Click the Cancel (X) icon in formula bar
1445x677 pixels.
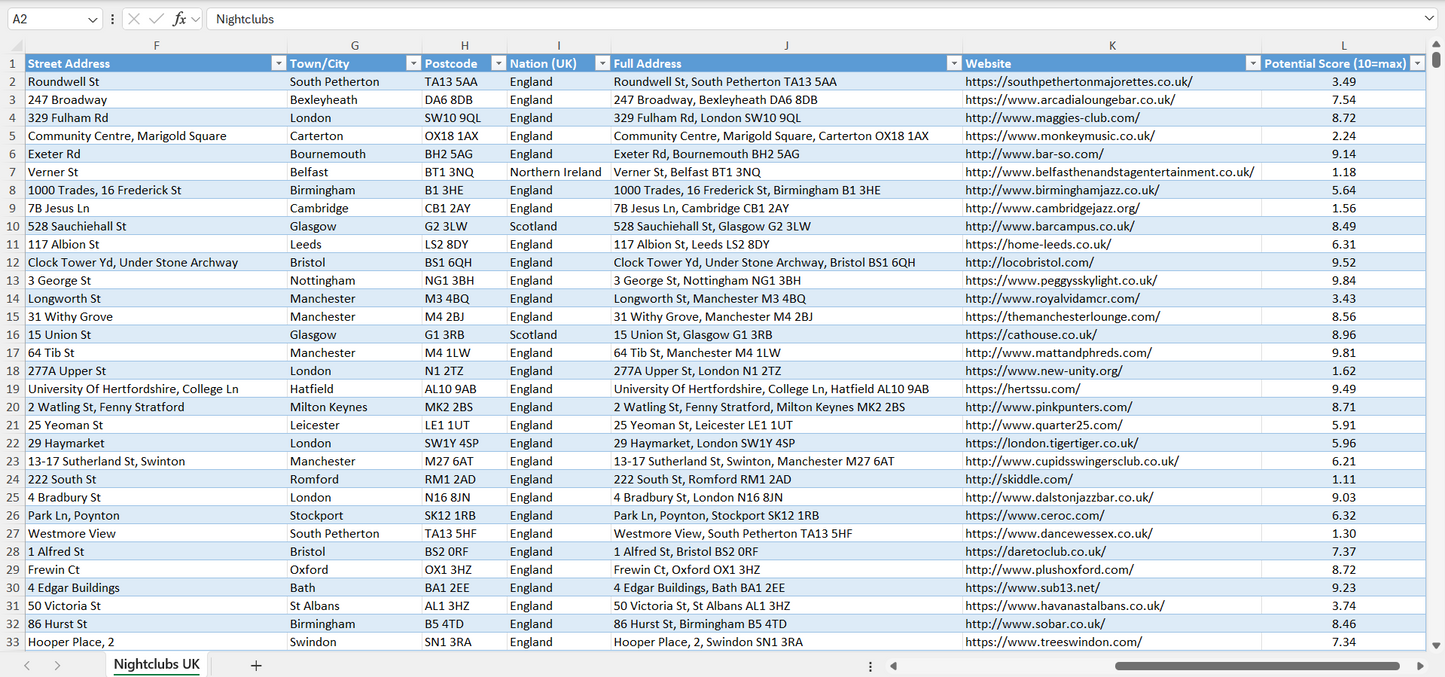[134, 18]
